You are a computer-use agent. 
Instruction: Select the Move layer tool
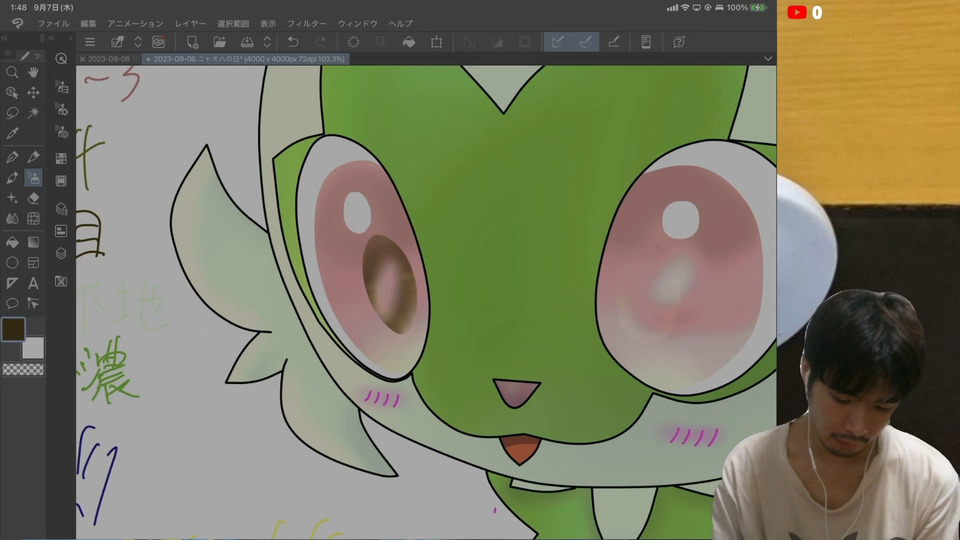point(33,92)
